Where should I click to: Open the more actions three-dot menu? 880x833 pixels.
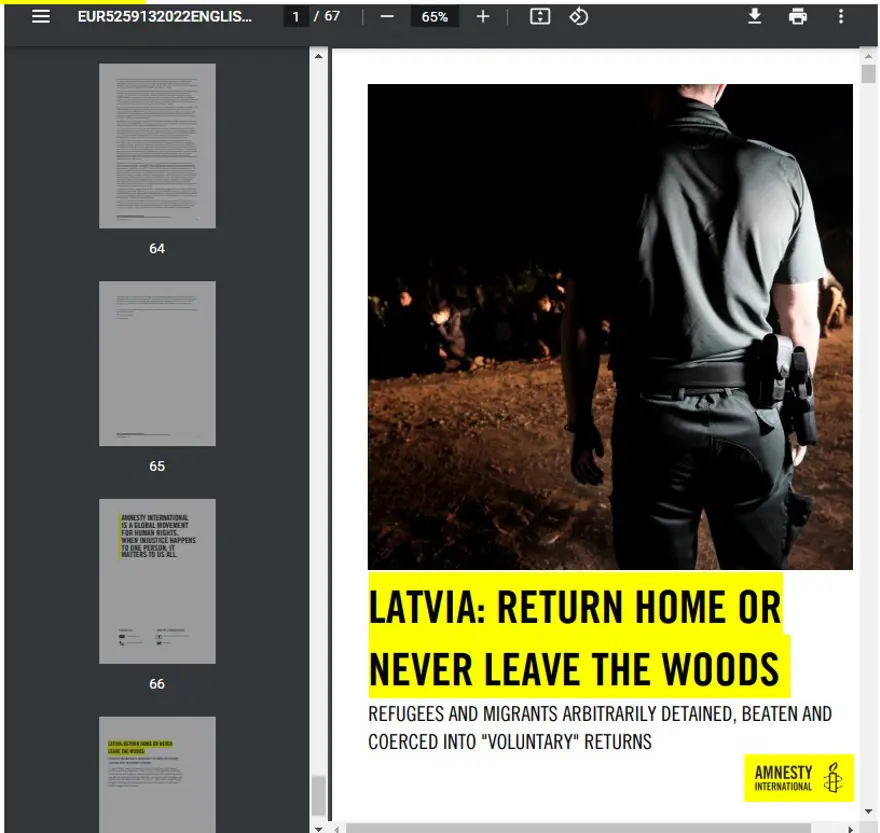[840, 17]
